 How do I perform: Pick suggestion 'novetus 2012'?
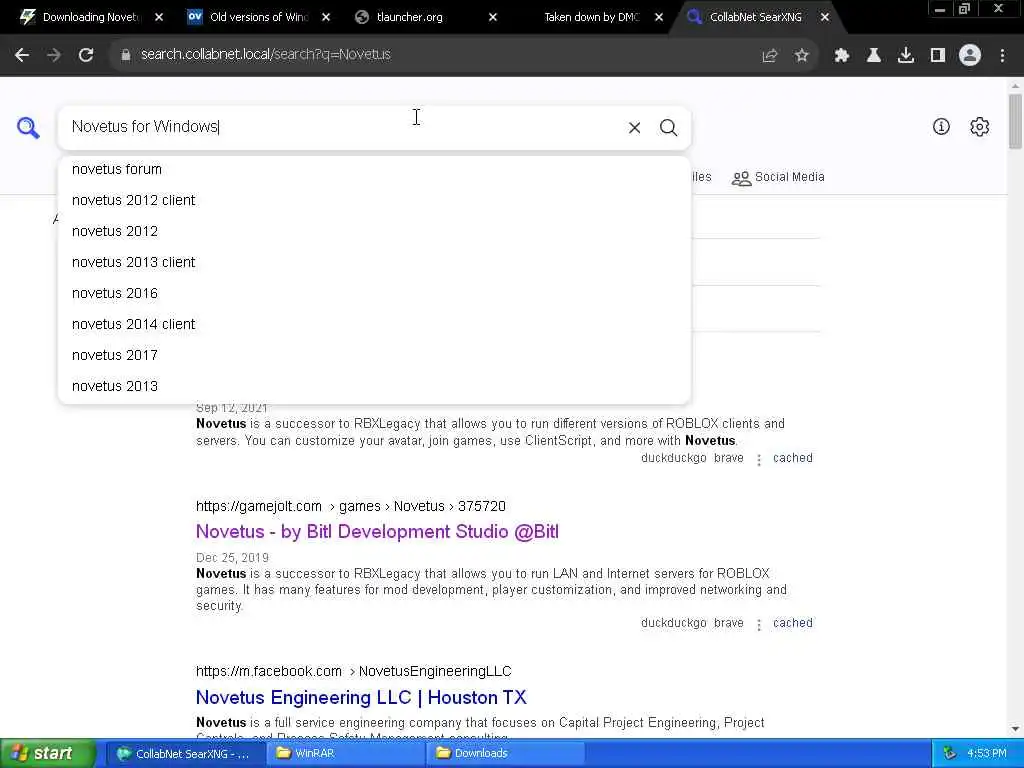click(x=374, y=231)
